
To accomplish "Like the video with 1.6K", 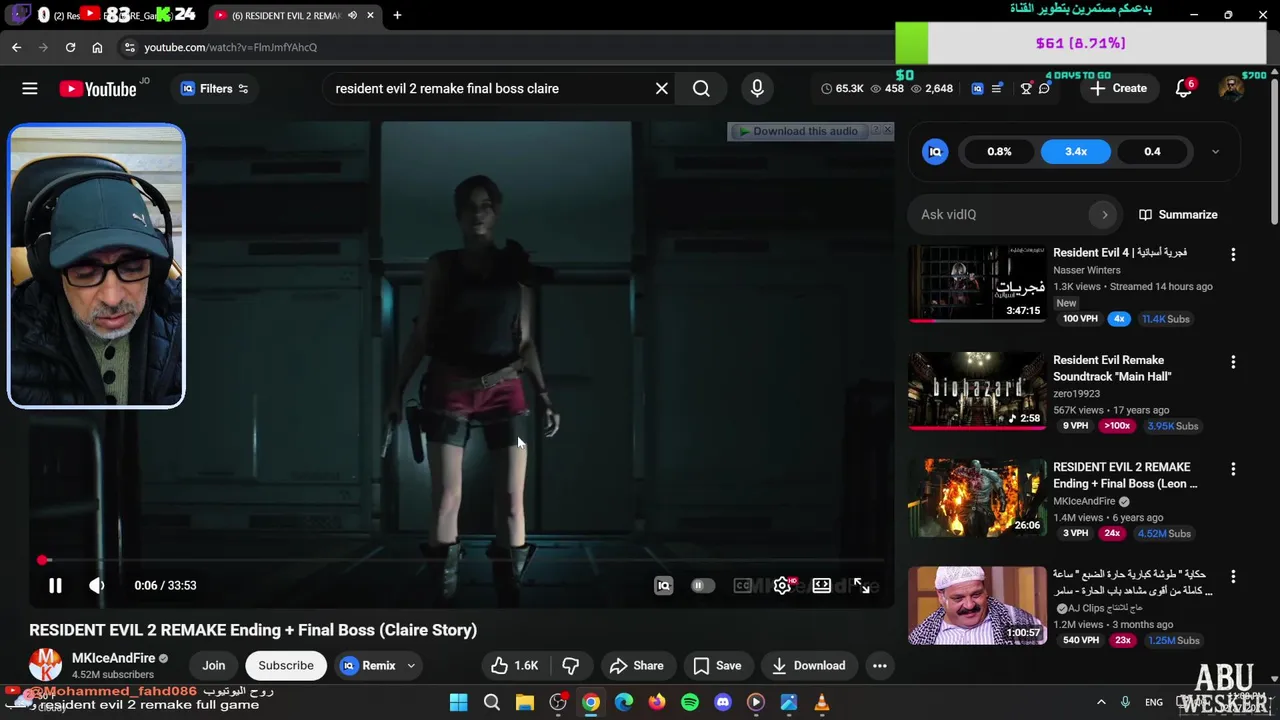I will 515,666.
